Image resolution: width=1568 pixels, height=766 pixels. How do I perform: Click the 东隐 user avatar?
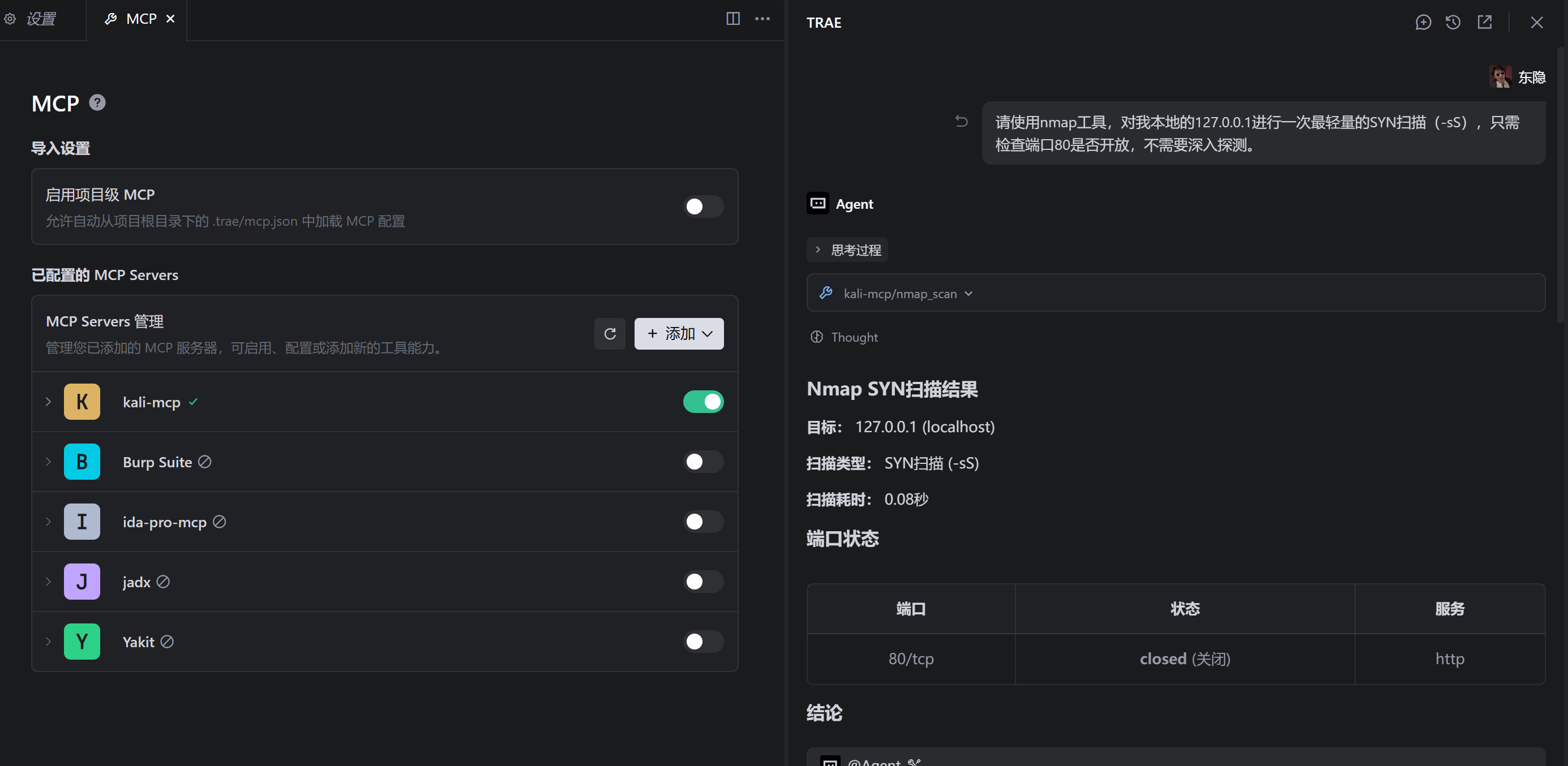[1500, 77]
